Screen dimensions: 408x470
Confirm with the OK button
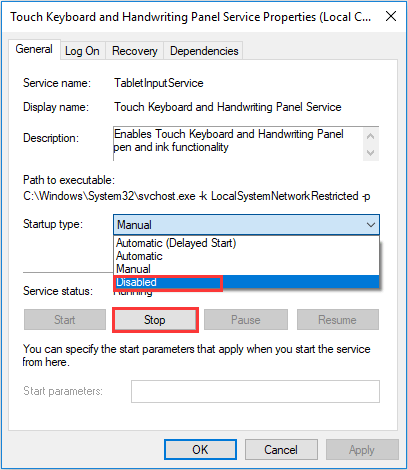pyautogui.click(x=200, y=450)
